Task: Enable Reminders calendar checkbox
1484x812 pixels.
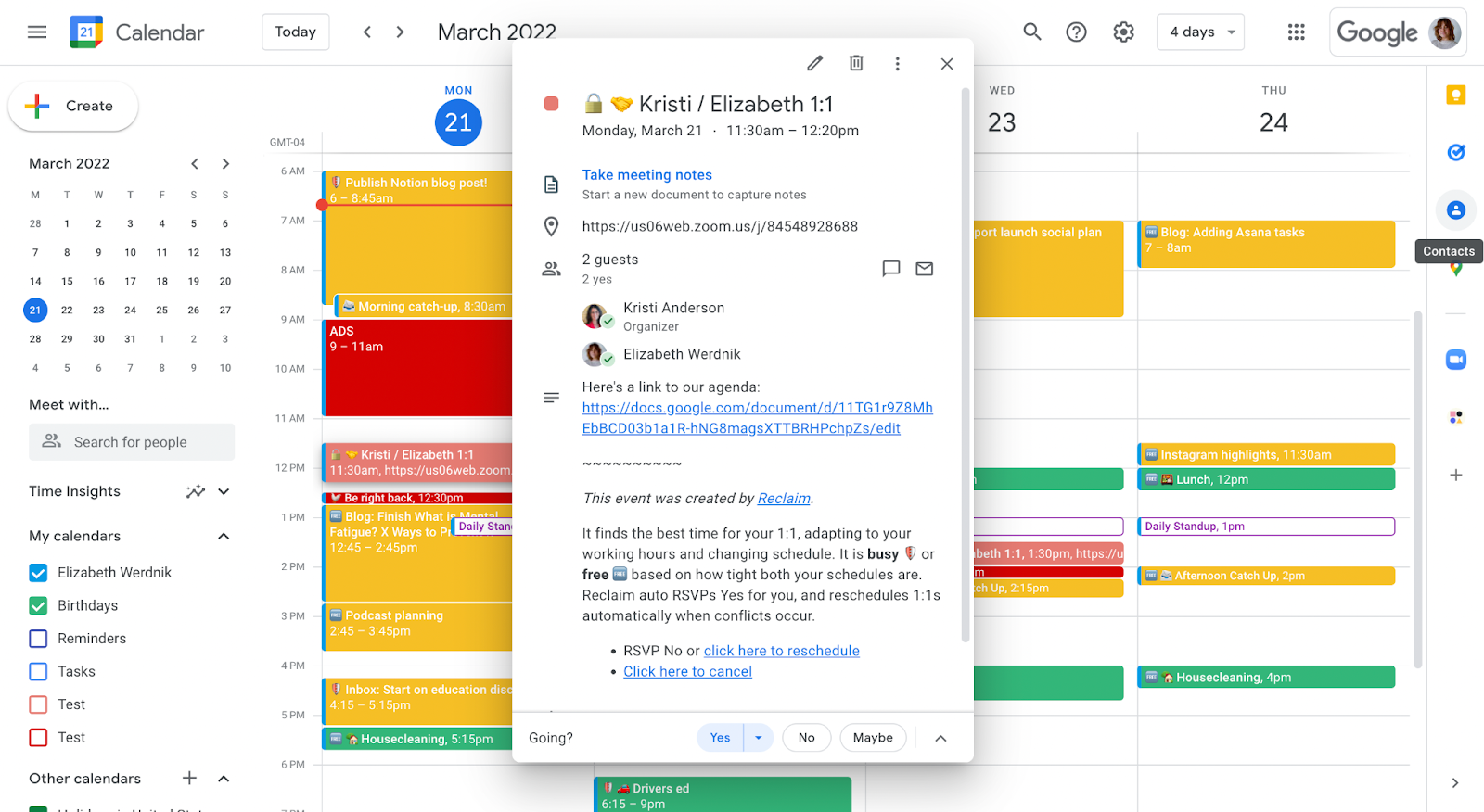Action: (38, 639)
